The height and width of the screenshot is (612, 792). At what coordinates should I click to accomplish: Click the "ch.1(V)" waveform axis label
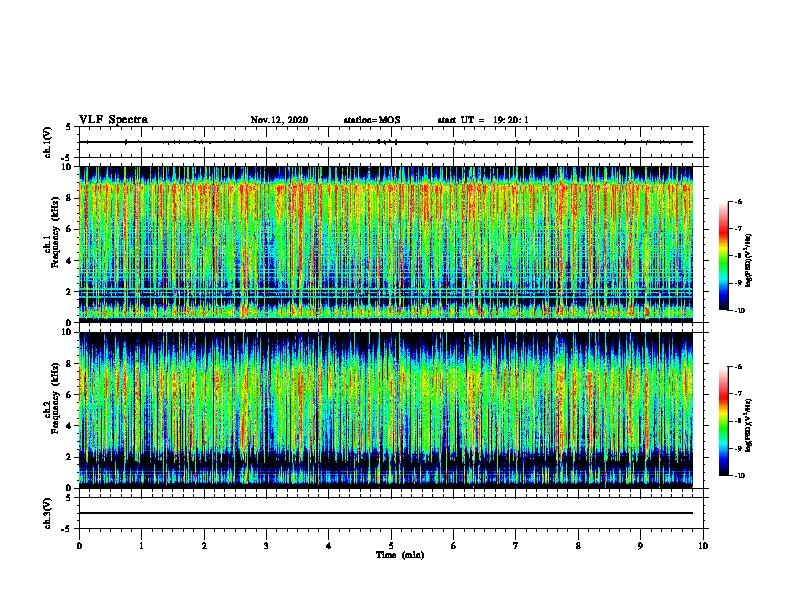tap(48, 142)
